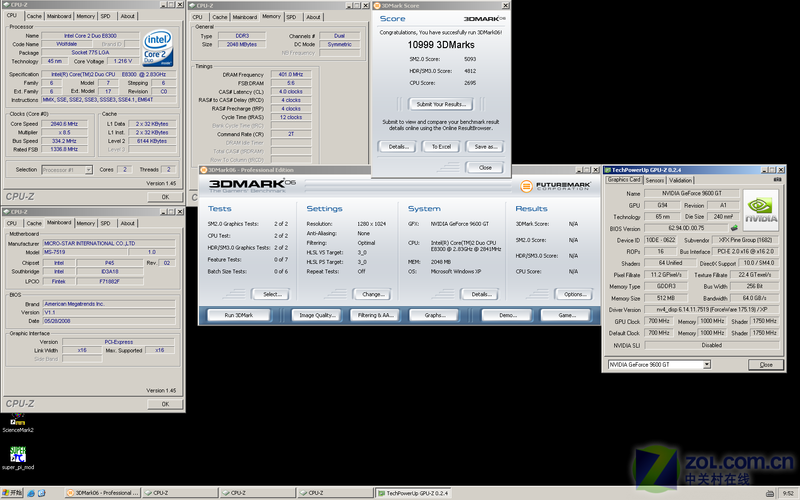Image resolution: width=800 pixels, height=500 pixels.
Task: Click the BIOS save chip icon in GPU-Z
Action: click(734, 228)
